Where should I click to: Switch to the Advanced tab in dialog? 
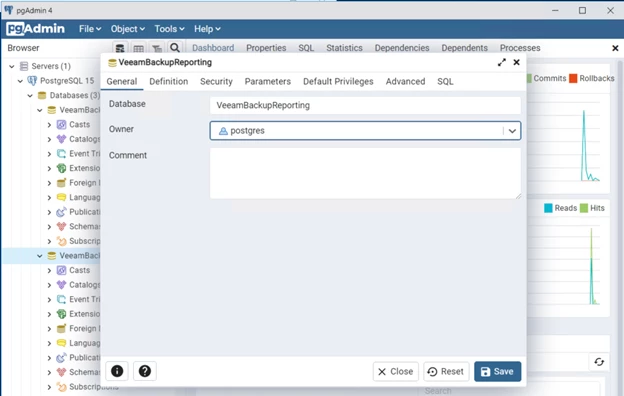[405, 82]
